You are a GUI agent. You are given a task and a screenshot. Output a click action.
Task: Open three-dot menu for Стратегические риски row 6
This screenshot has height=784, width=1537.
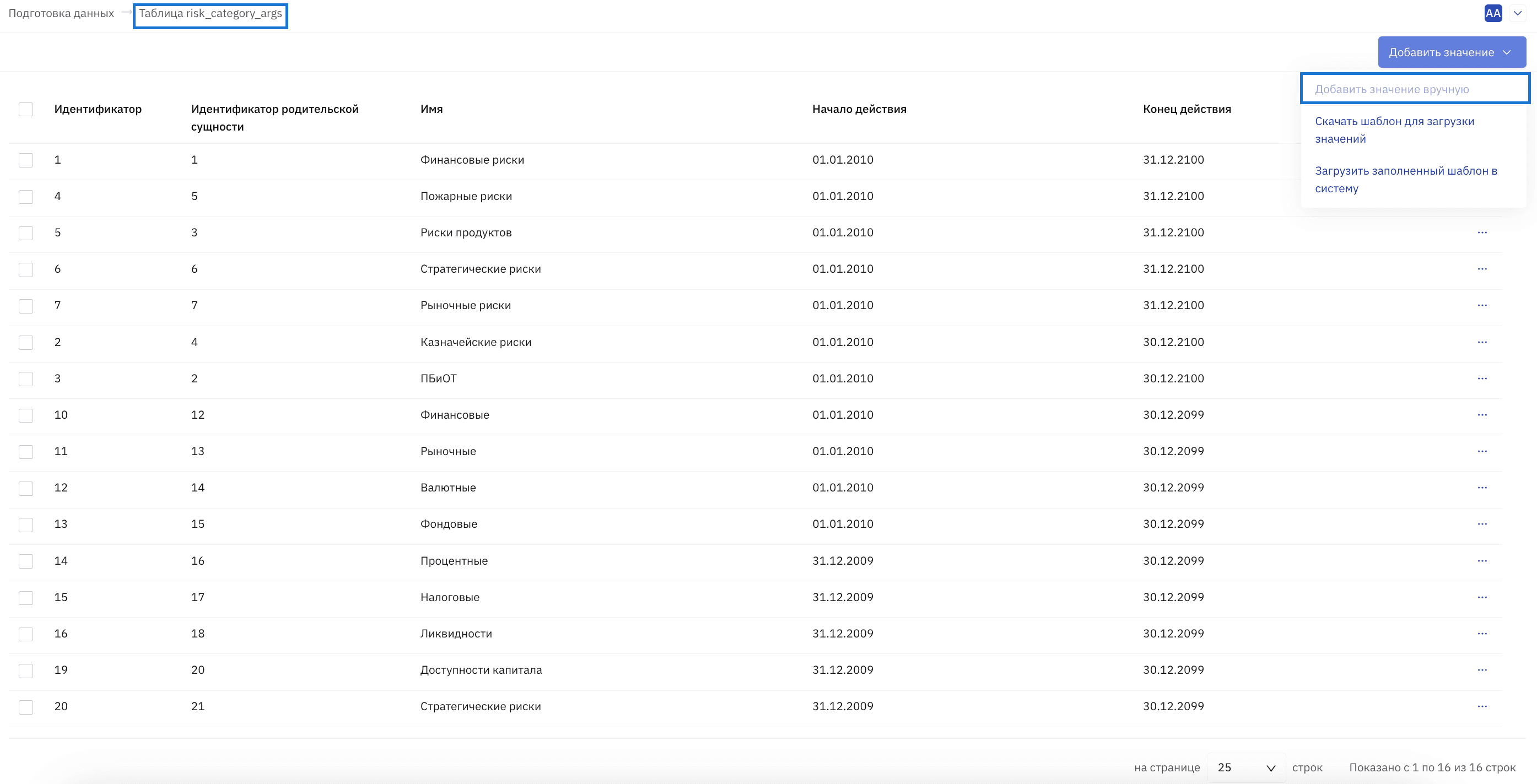point(1482,268)
